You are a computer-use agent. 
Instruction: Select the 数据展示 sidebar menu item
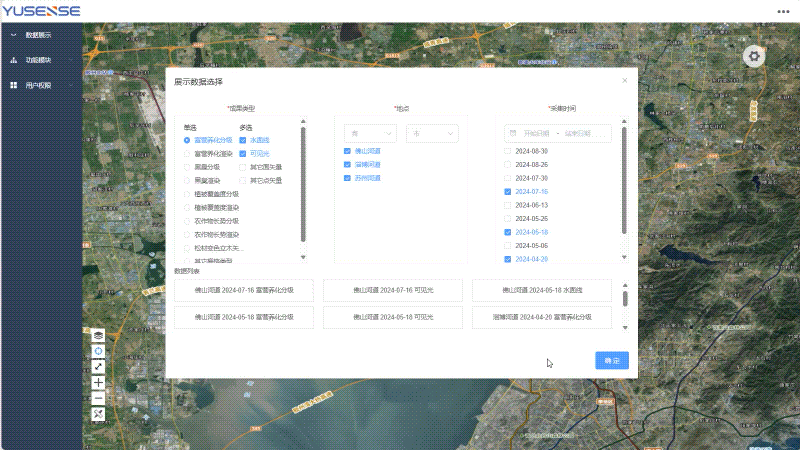[40, 35]
